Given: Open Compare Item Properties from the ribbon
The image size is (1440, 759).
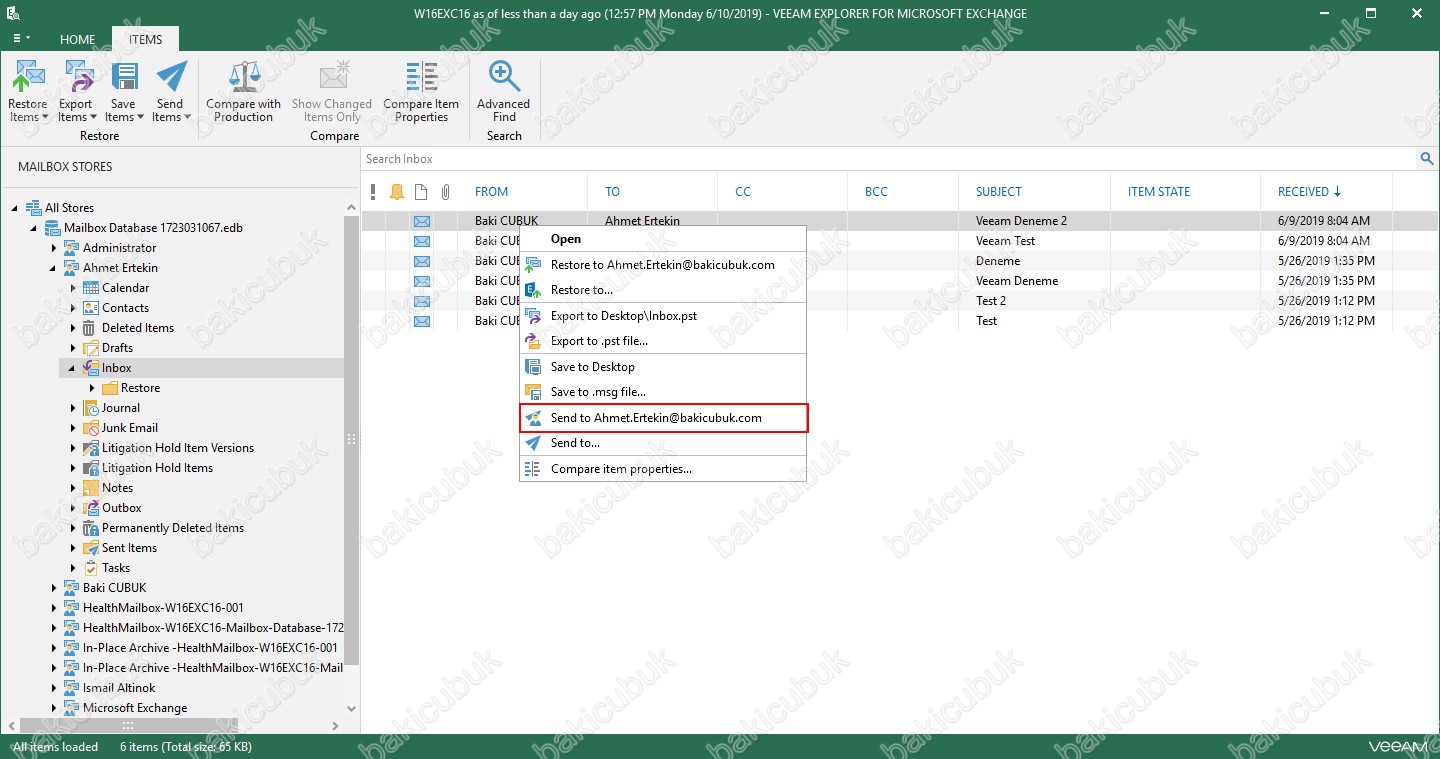Looking at the screenshot, I should 421,91.
